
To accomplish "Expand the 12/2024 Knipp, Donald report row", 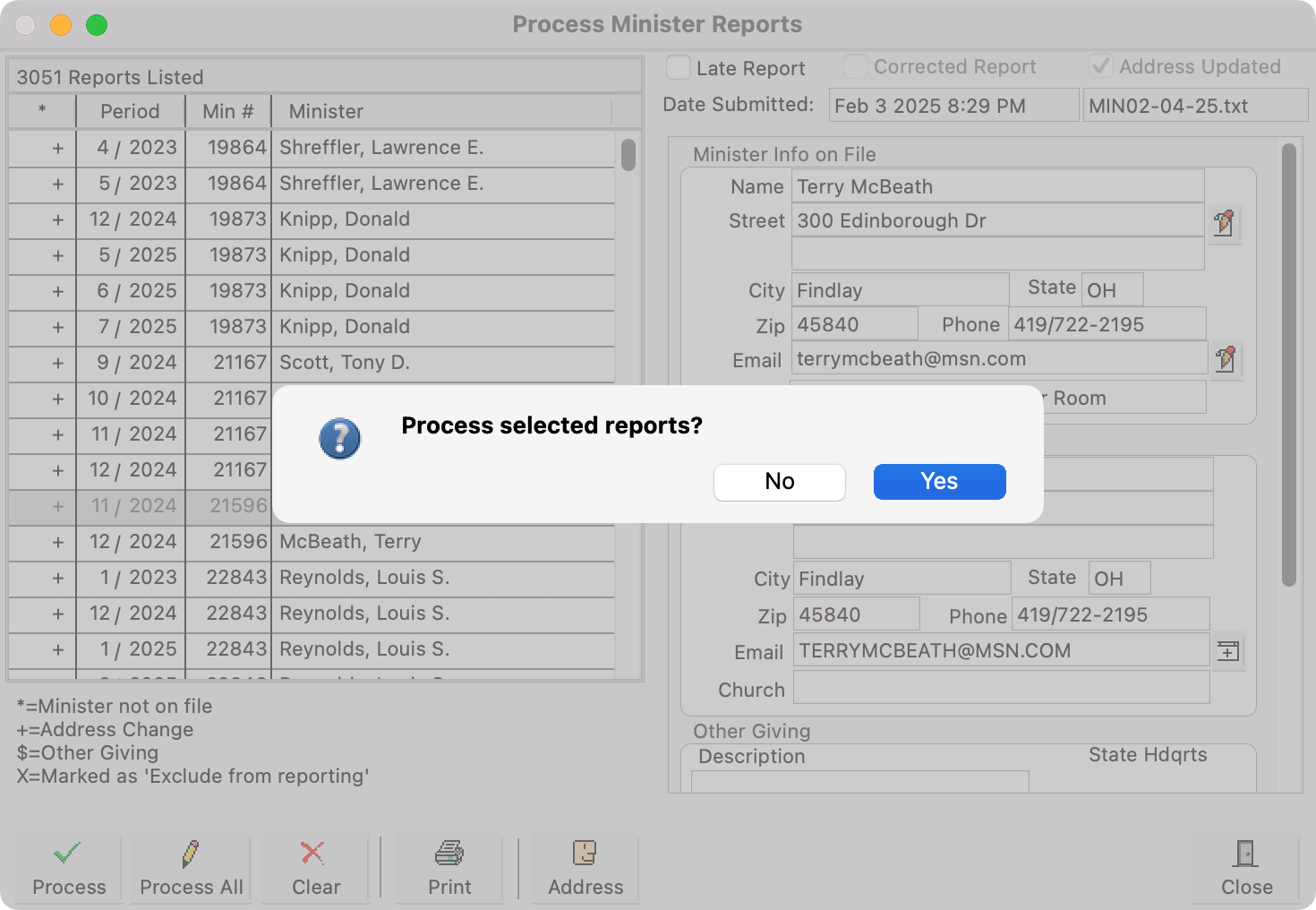I will [58, 219].
